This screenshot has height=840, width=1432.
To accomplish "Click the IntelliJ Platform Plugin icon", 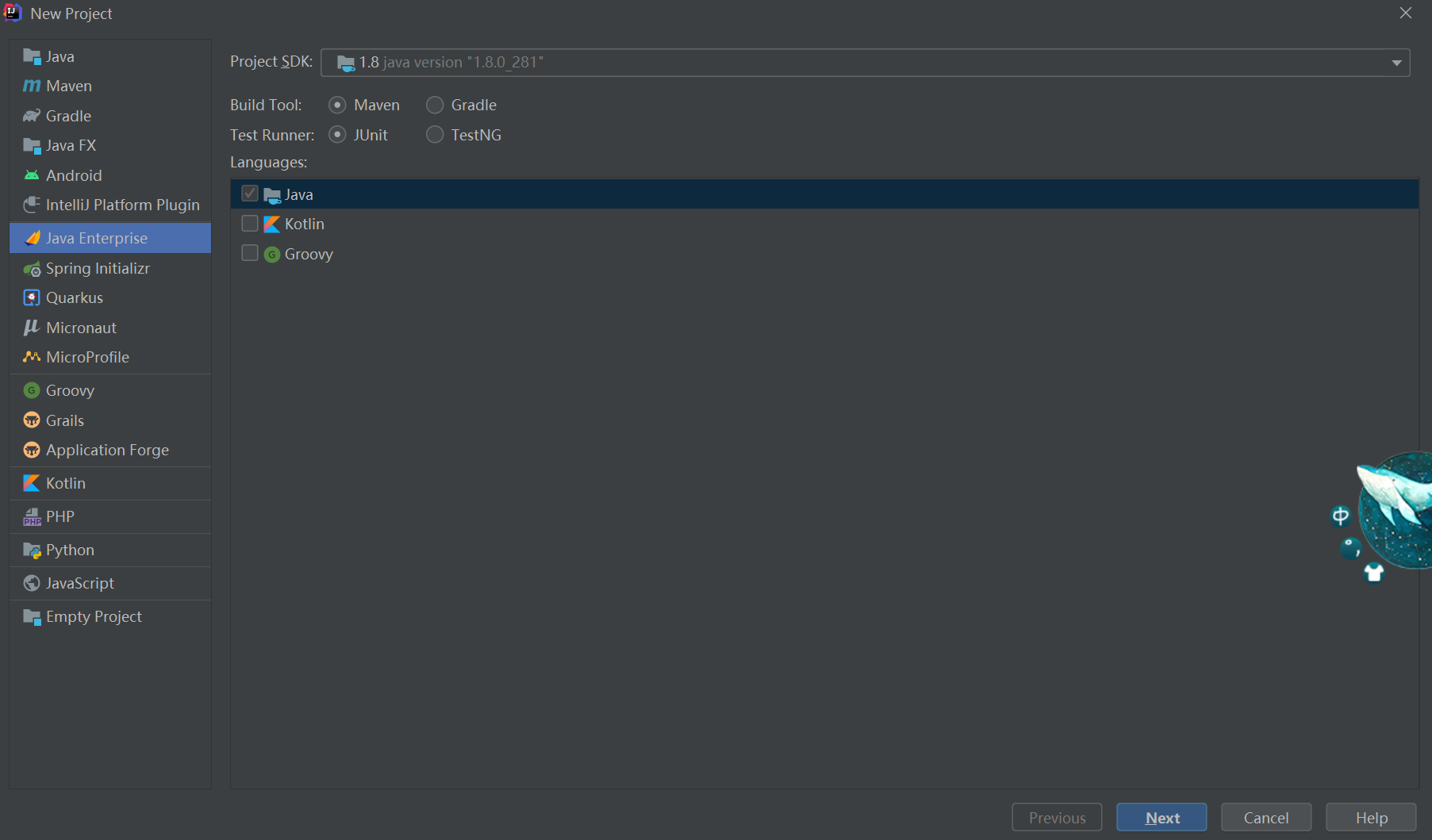I will pyautogui.click(x=32, y=205).
